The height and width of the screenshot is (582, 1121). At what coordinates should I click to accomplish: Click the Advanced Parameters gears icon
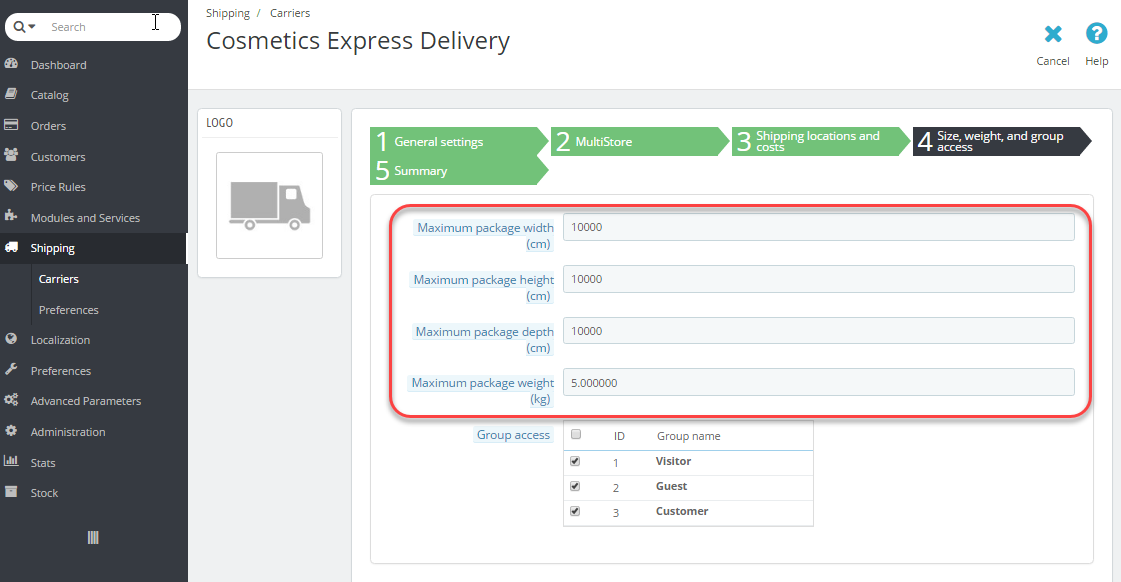click(11, 400)
